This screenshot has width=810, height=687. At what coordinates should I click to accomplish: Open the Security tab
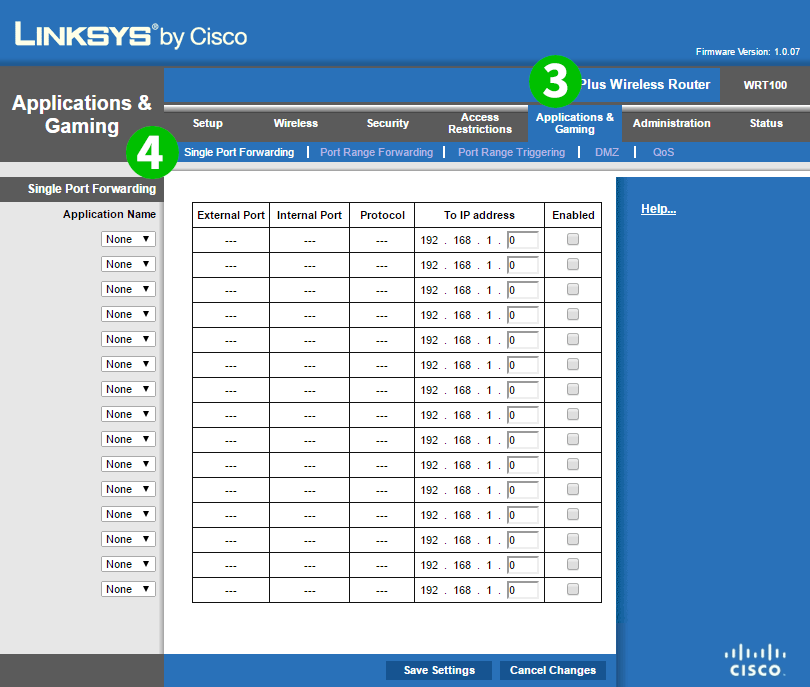387,123
